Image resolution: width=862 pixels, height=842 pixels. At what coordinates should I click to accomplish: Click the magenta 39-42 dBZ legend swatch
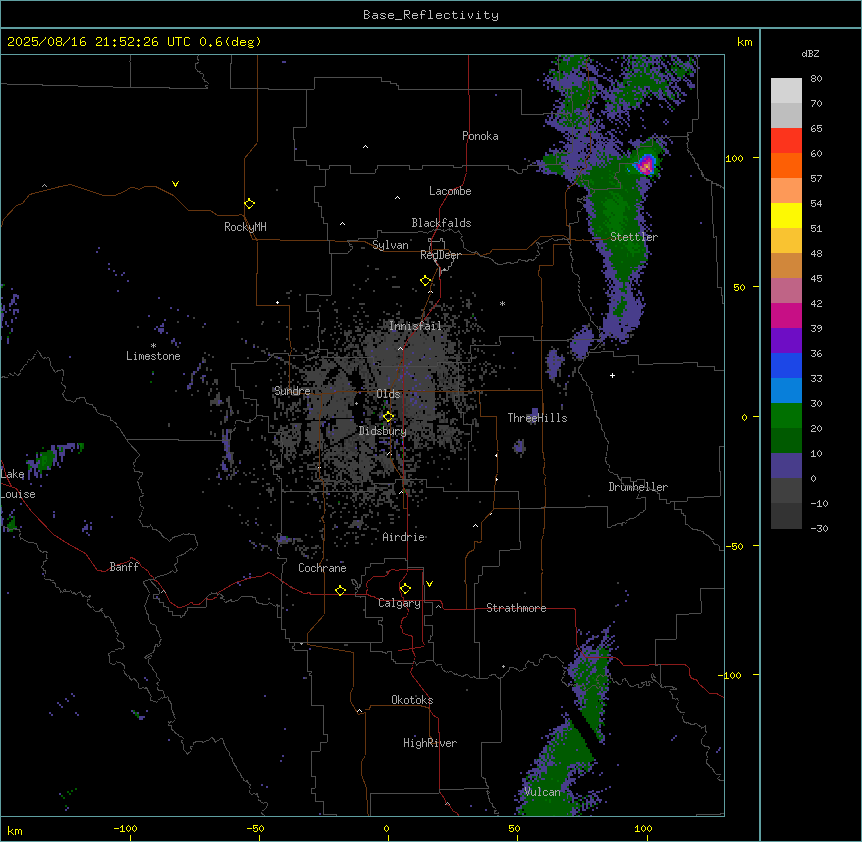786,315
